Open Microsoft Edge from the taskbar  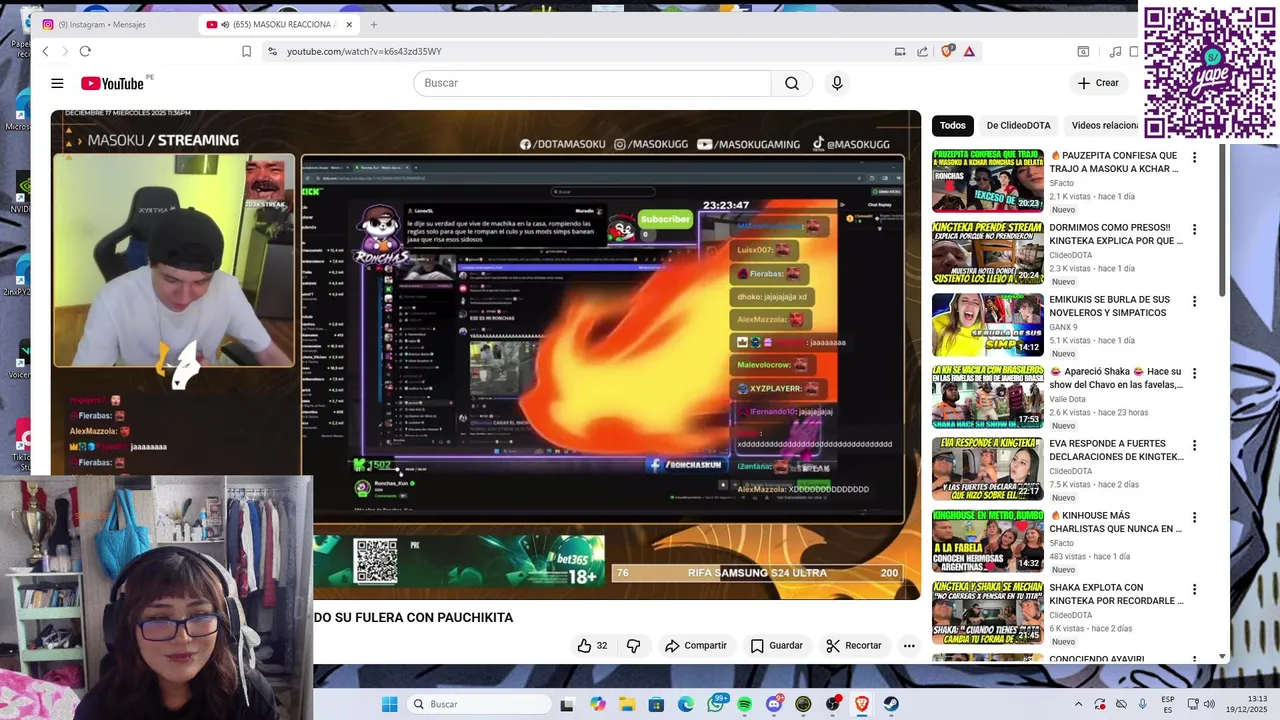point(686,704)
